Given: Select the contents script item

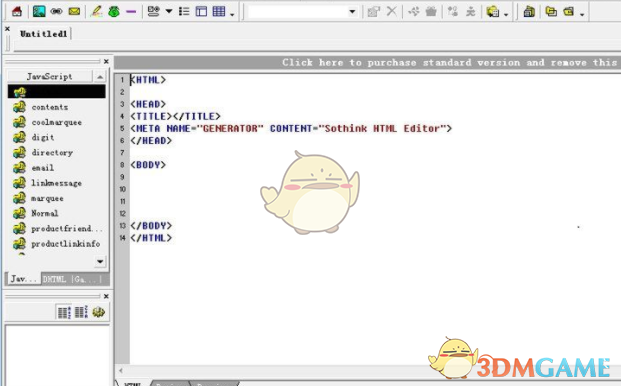Looking at the screenshot, I should tap(50, 107).
